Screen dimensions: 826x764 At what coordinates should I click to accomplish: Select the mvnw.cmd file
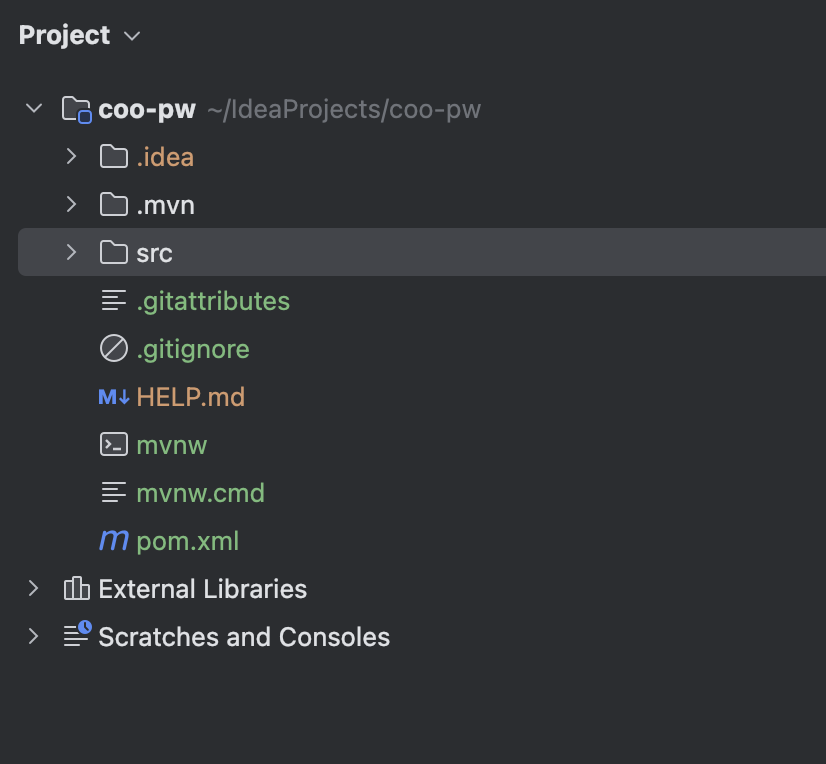tap(200, 493)
